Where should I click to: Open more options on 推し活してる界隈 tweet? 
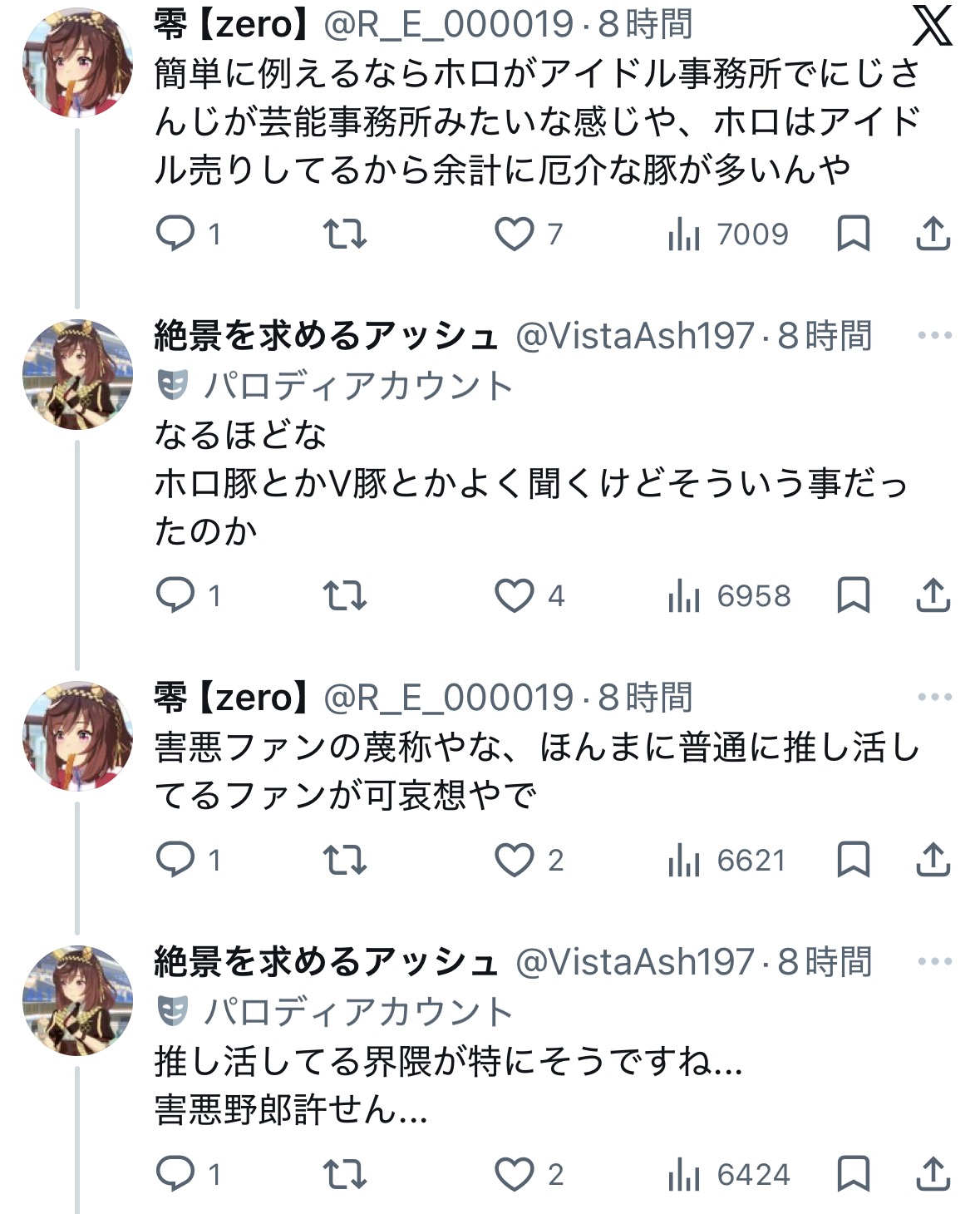[934, 961]
